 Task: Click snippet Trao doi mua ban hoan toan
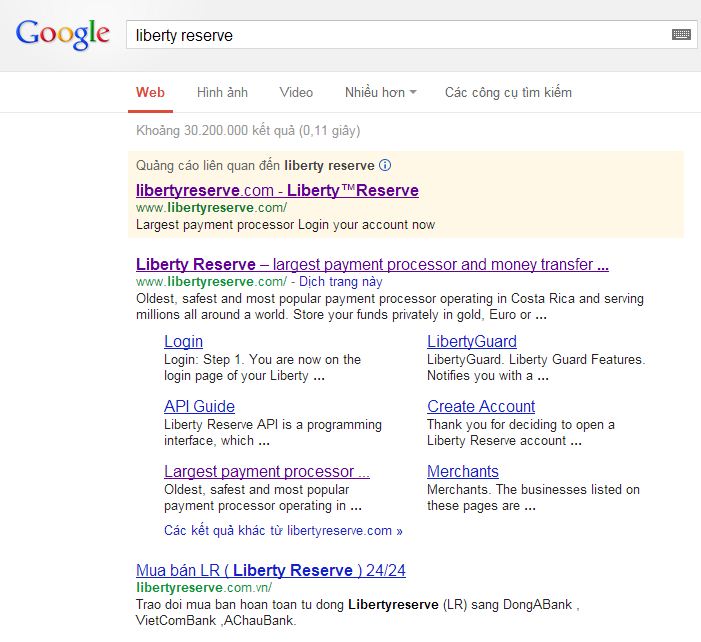pyautogui.click(x=358, y=612)
